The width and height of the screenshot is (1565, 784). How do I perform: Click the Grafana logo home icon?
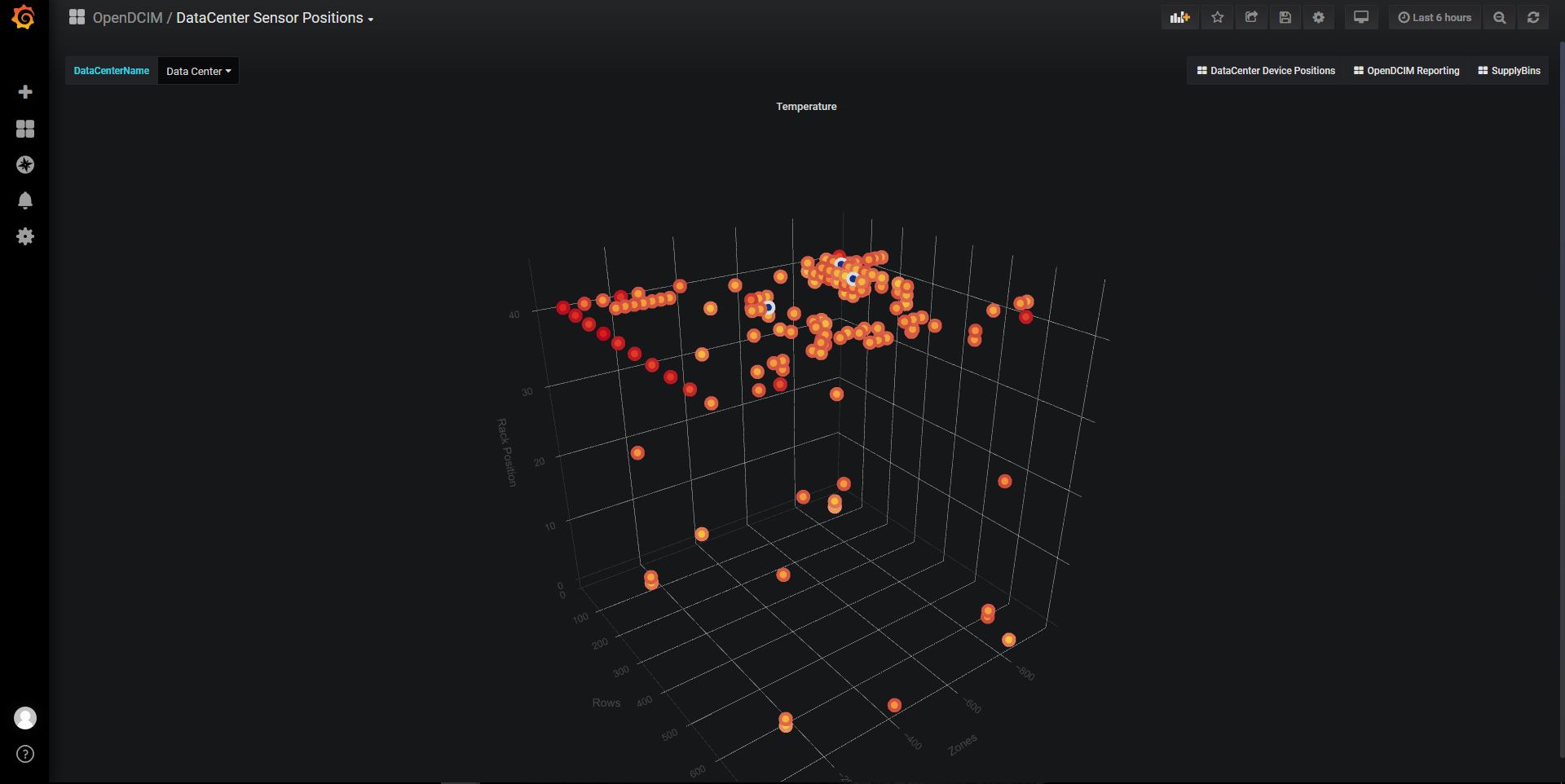24,17
